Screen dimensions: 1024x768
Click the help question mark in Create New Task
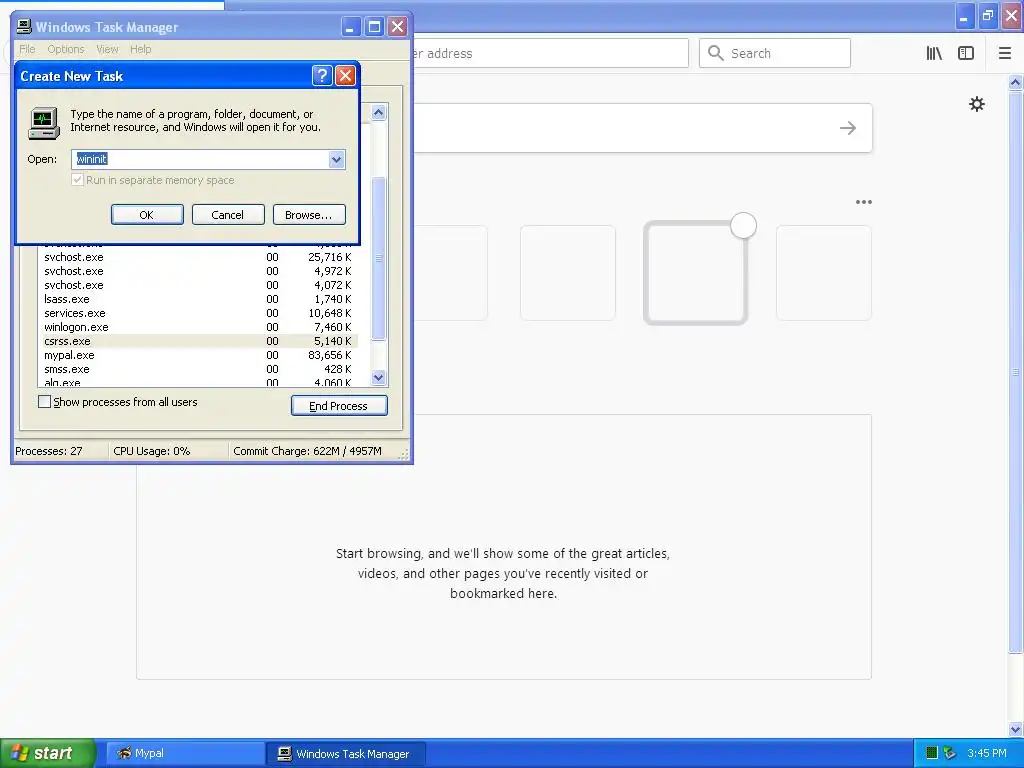[x=322, y=76]
